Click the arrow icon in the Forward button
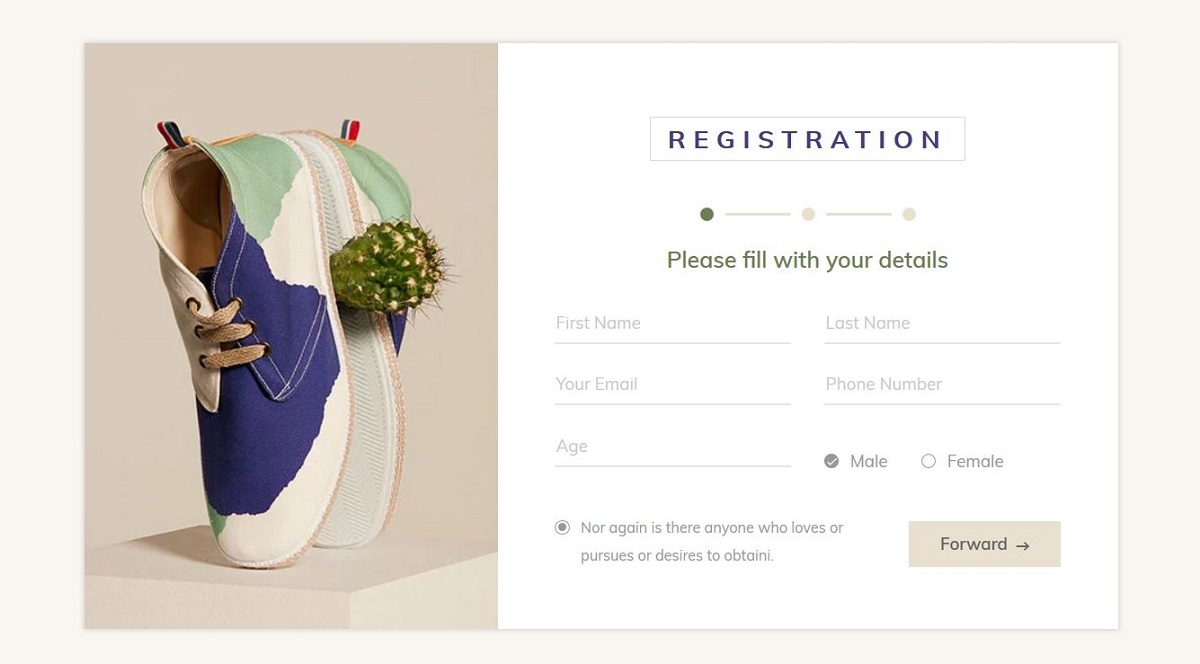The height and width of the screenshot is (664, 1200). coord(1022,546)
